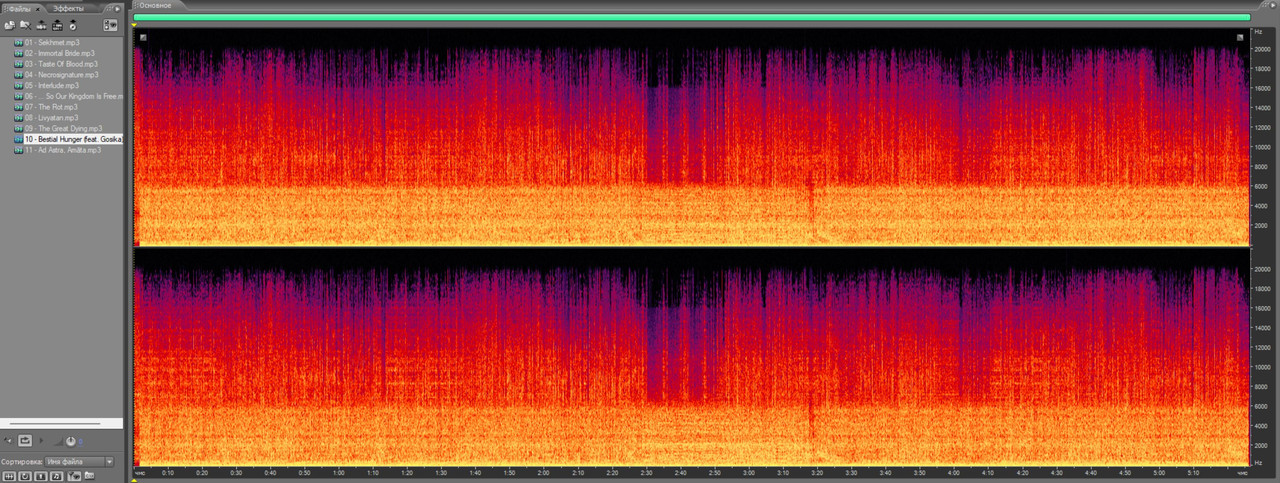Toggle Show Audio Files filter button
This screenshot has width=1280, height=483.
click(x=8, y=475)
